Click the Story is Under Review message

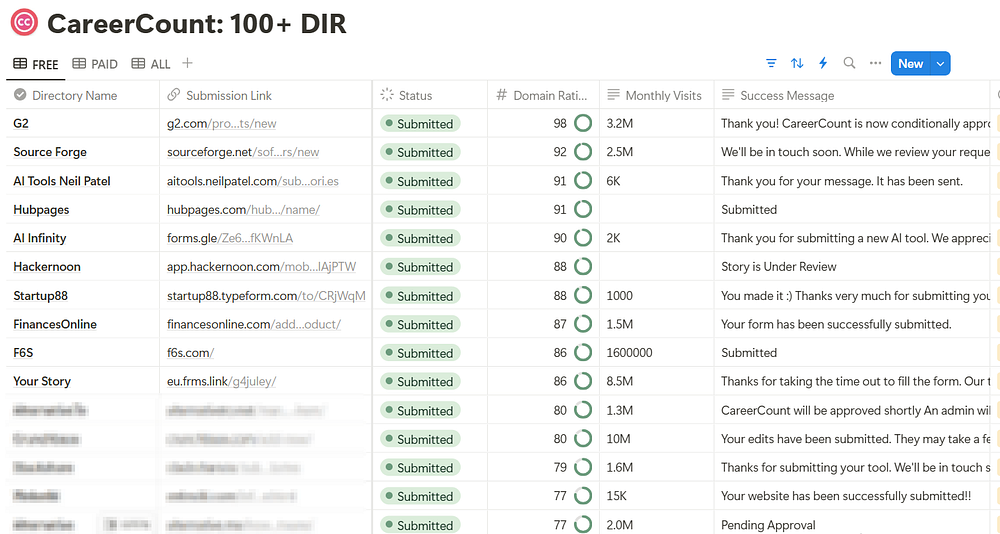coord(779,267)
